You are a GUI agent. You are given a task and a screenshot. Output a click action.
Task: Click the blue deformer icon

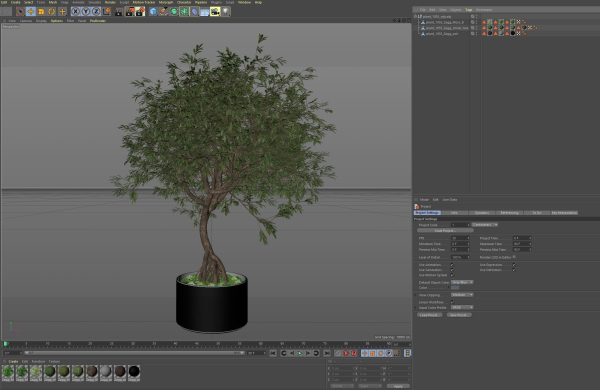195,11
